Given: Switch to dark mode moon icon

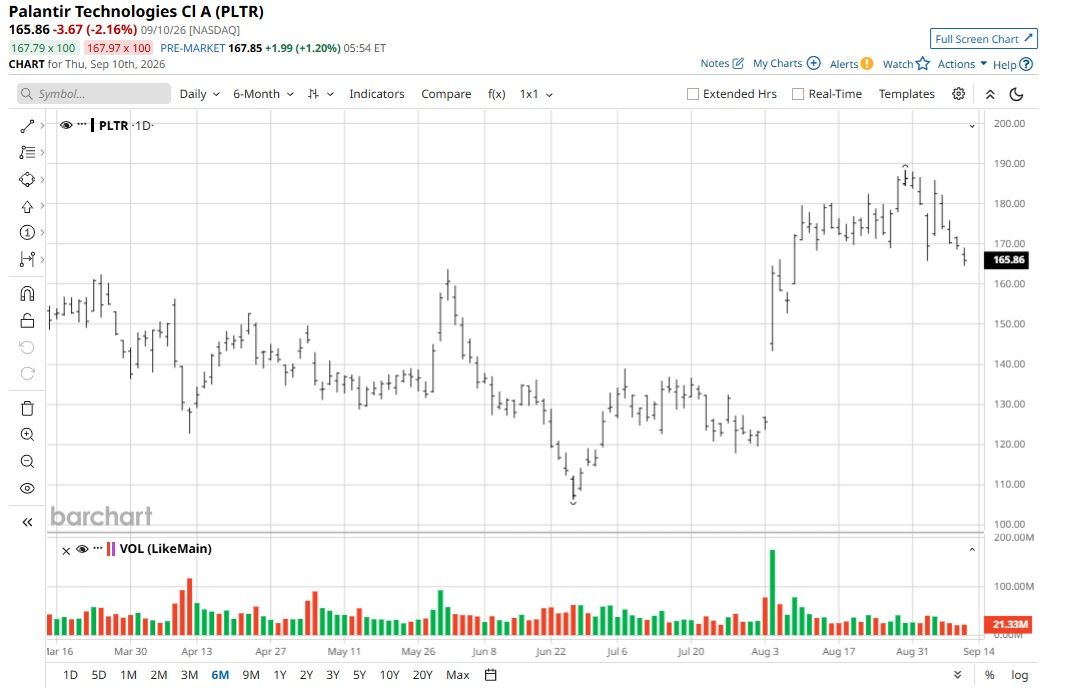Looking at the screenshot, I should (1016, 94).
